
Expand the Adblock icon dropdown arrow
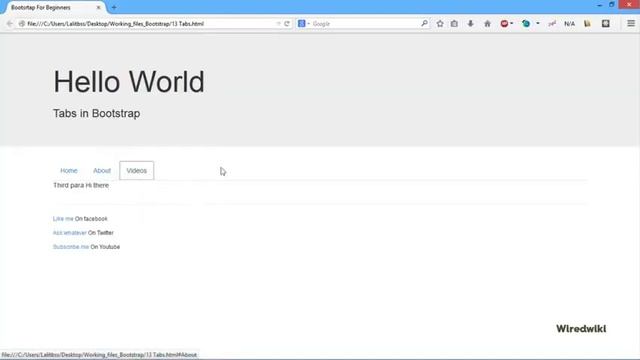512,24
